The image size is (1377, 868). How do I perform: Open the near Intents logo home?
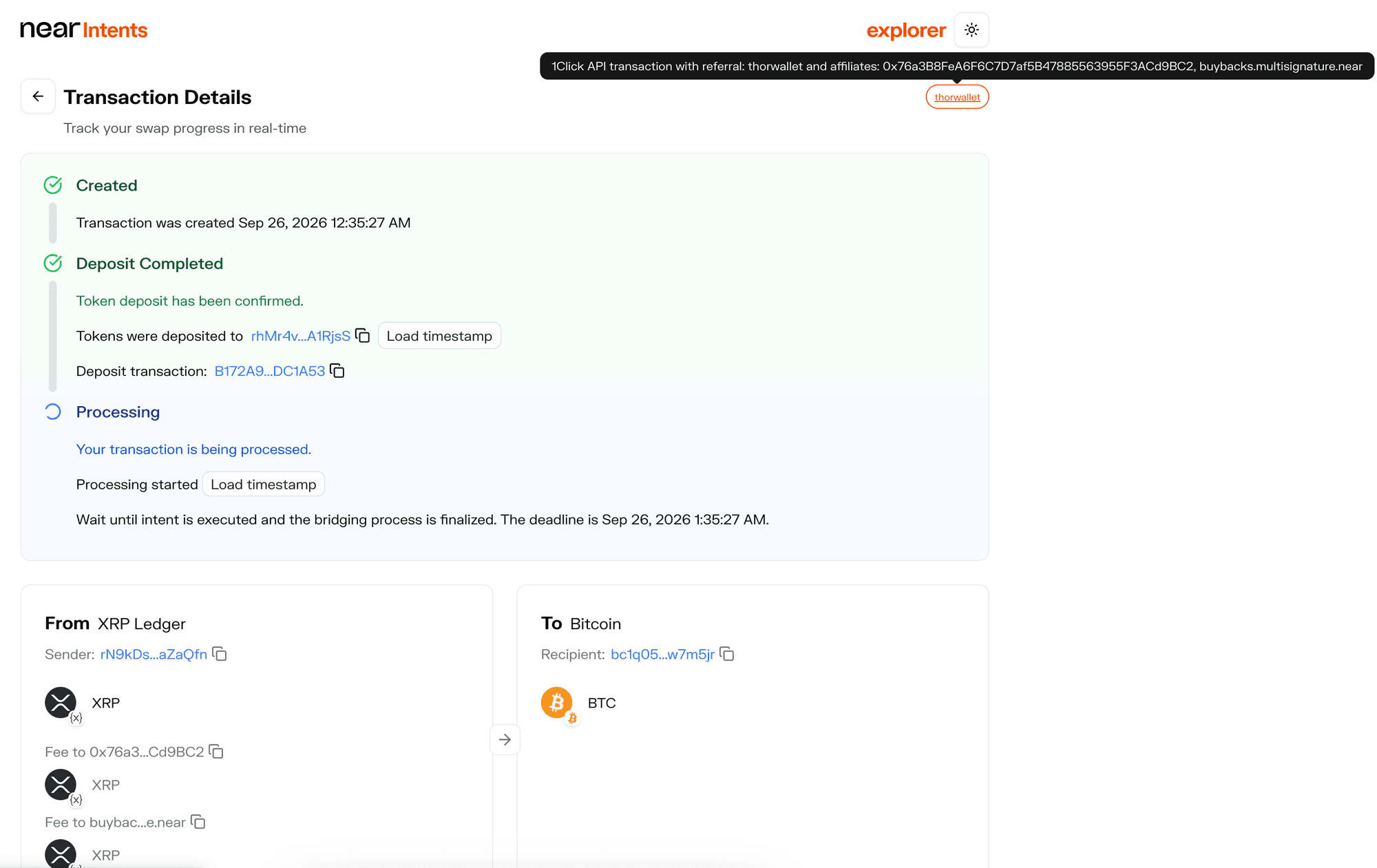point(84,30)
